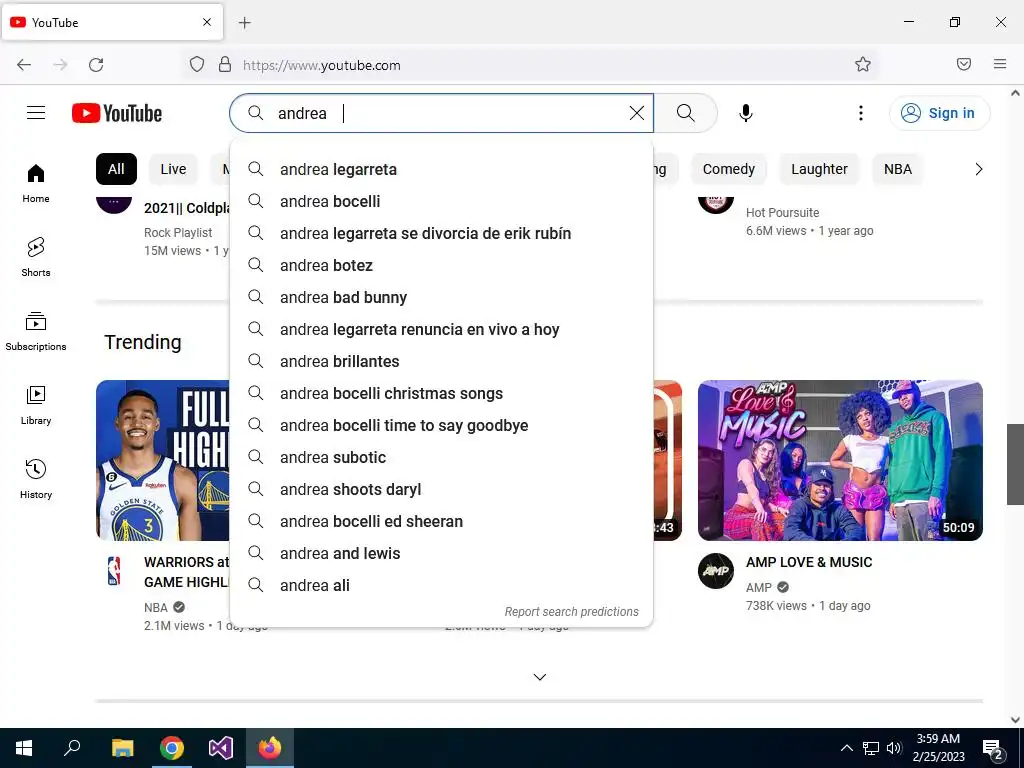Clear the search box with the X

pos(637,113)
